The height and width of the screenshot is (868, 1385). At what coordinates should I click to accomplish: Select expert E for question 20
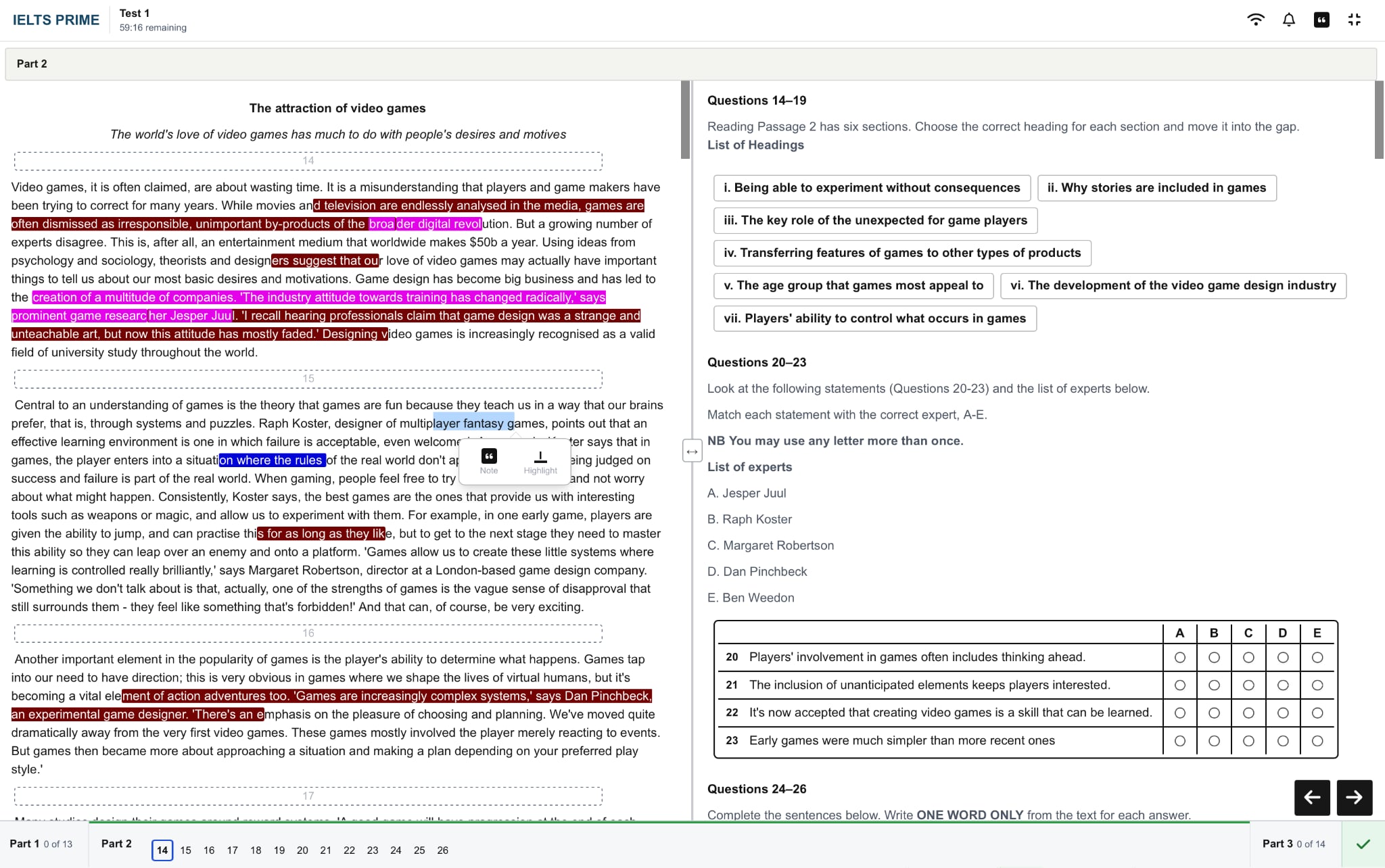(1317, 657)
